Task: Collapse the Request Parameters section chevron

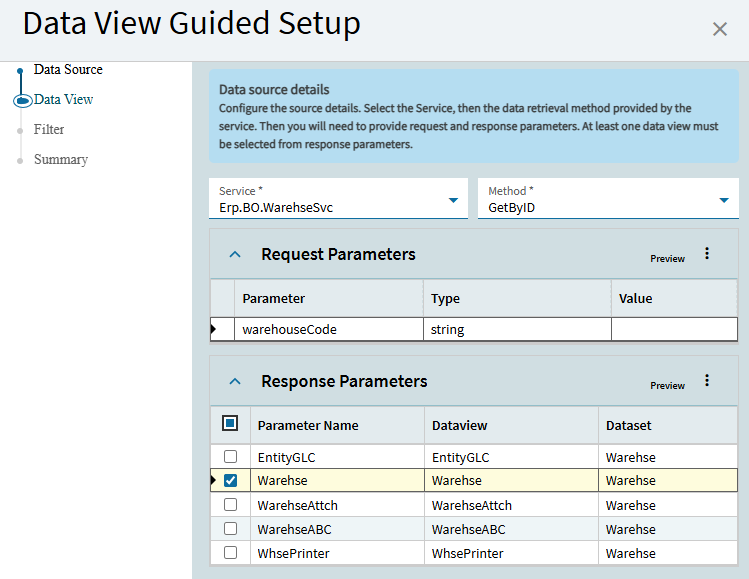Action: point(235,255)
